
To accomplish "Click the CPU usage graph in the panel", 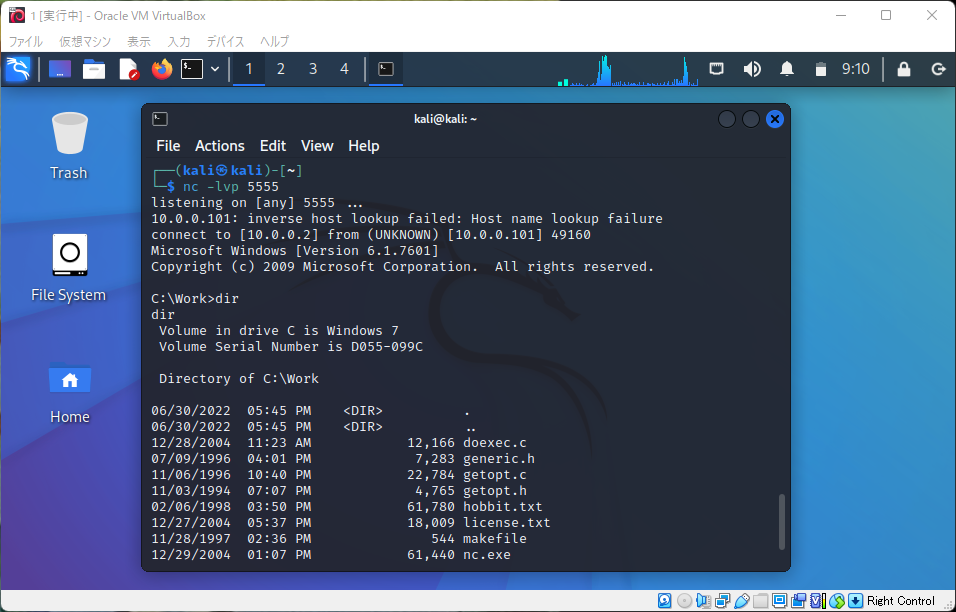I will [x=628, y=70].
